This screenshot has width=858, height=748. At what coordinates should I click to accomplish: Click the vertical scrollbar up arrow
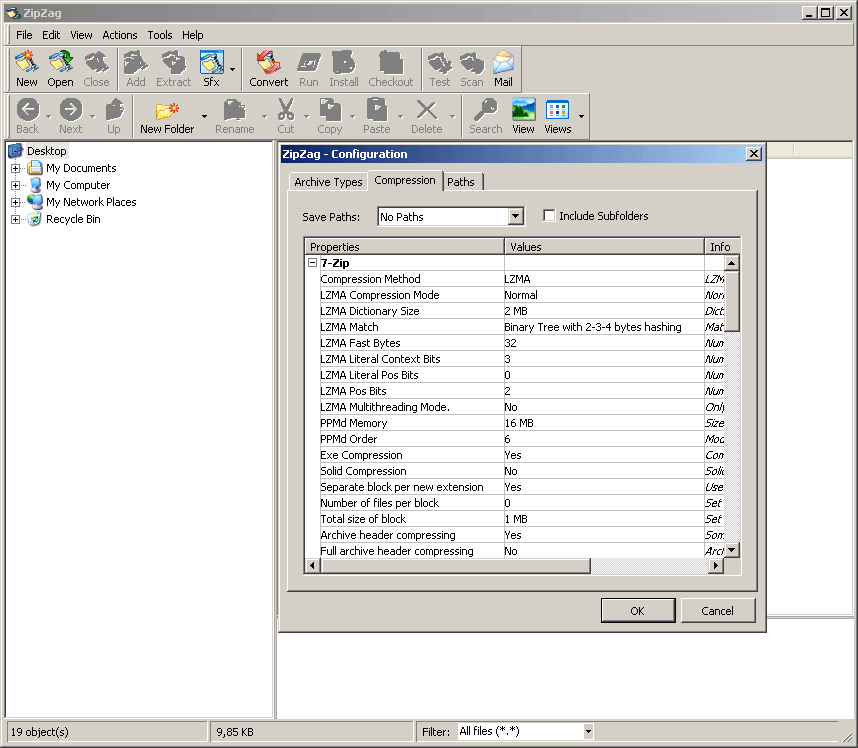tap(732, 263)
